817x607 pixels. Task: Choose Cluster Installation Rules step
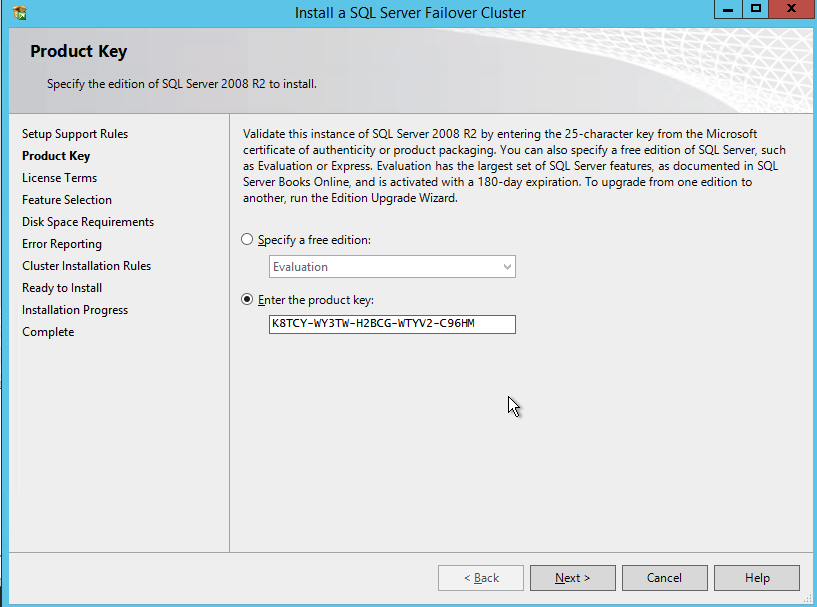pos(86,266)
